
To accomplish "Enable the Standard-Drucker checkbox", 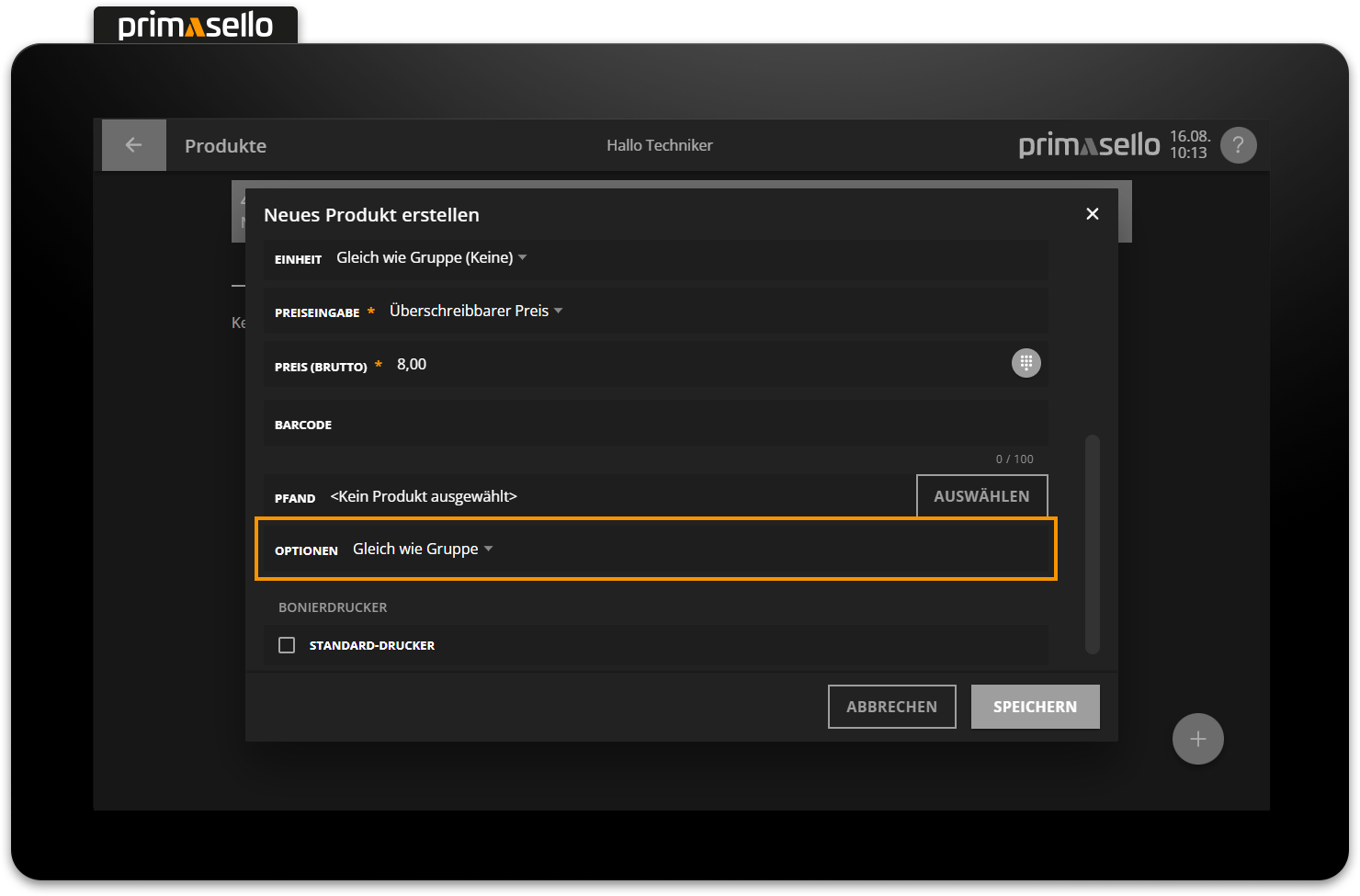I will coord(287,644).
